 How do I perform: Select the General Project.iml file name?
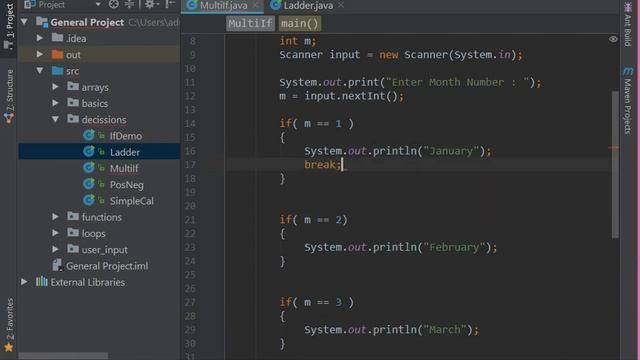[x=107, y=266]
